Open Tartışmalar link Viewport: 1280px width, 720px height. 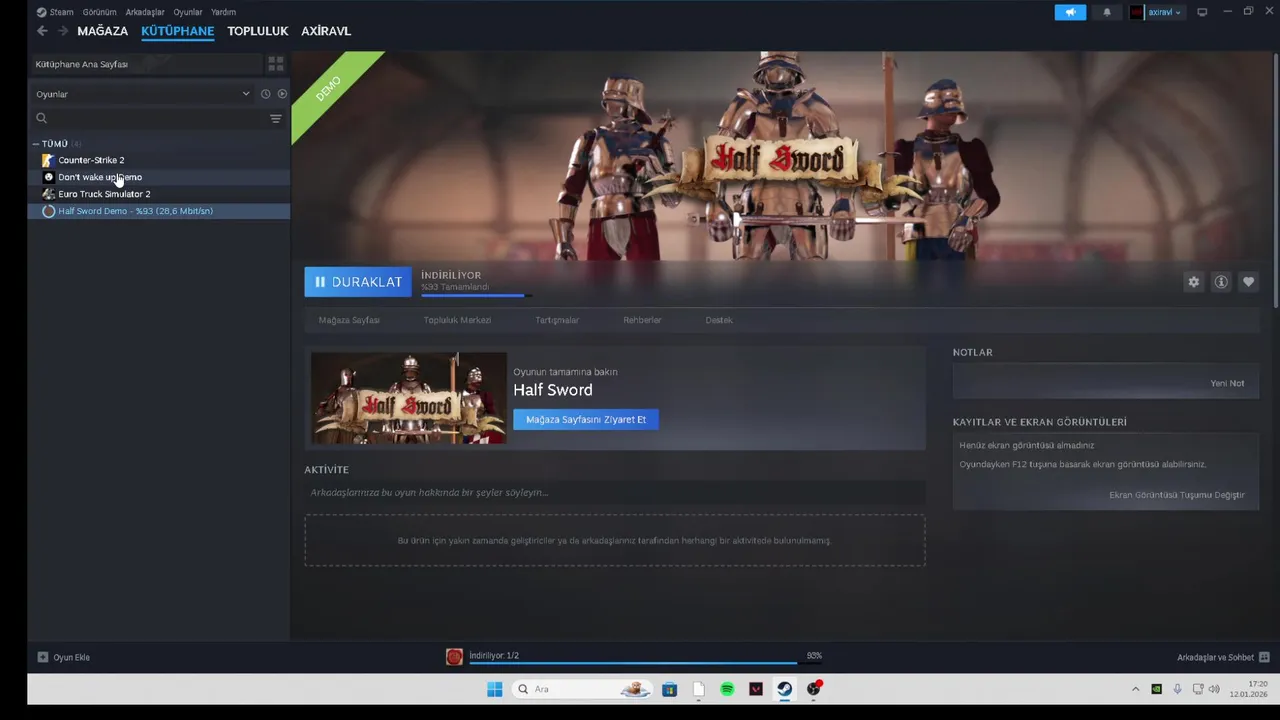tap(557, 320)
